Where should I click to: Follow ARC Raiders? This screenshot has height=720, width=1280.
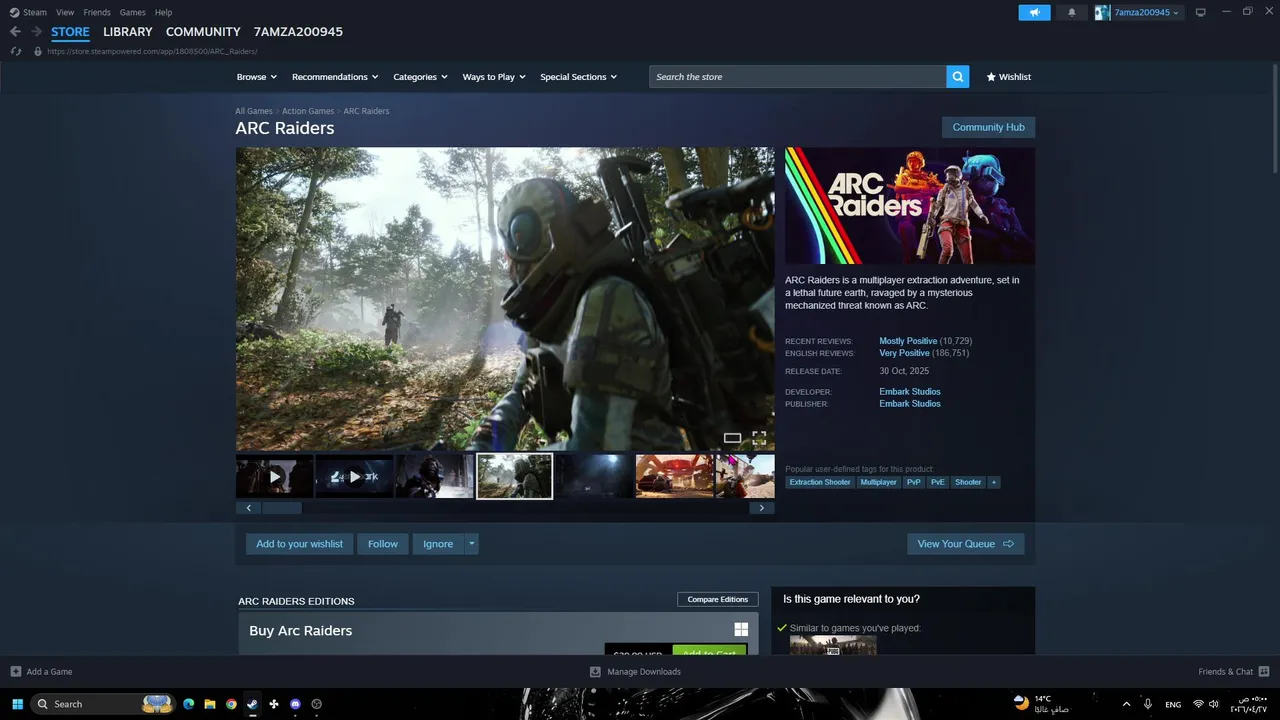(x=383, y=544)
